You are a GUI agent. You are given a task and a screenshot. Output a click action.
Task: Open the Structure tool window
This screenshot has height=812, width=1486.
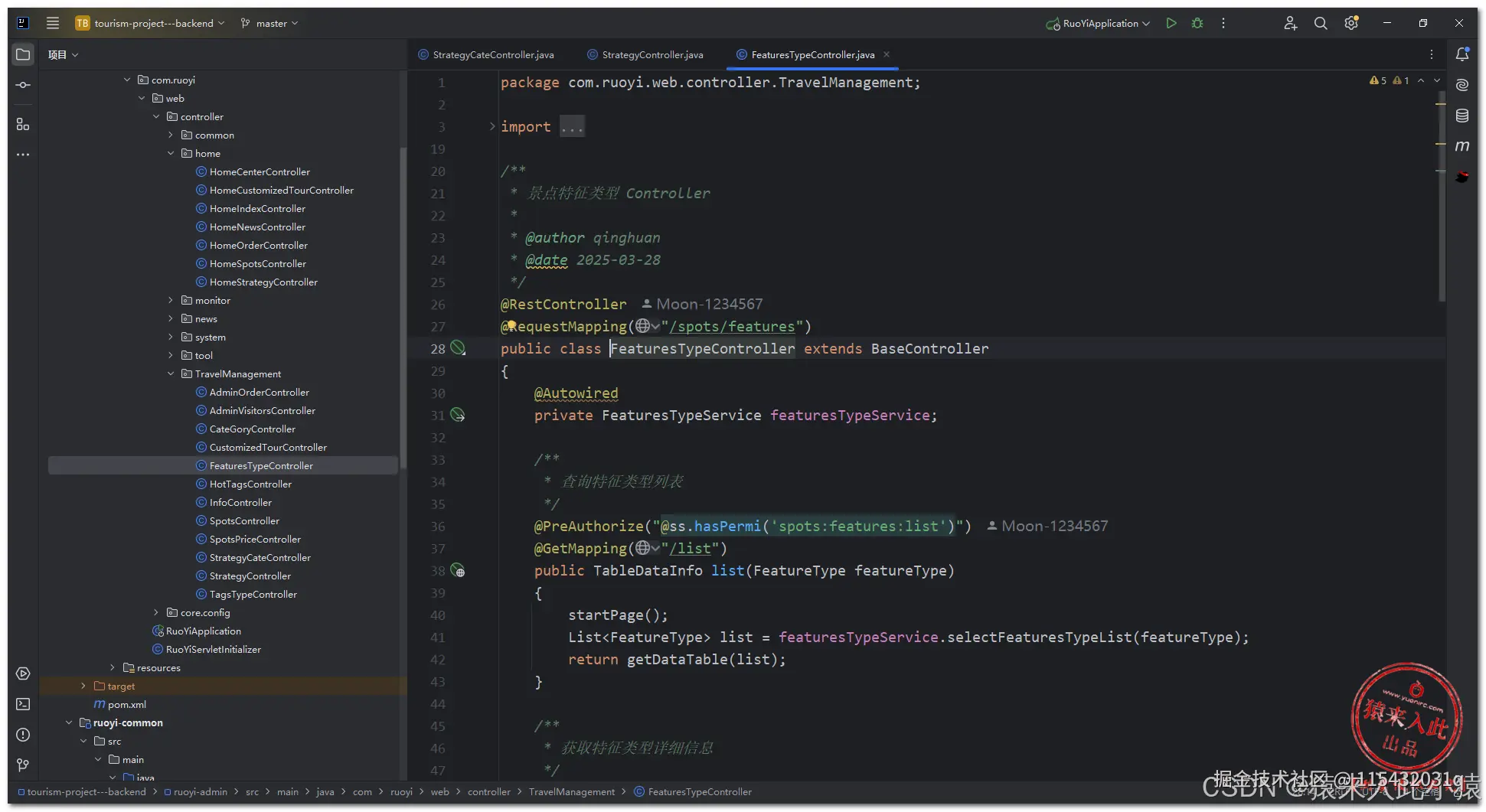coord(23,124)
